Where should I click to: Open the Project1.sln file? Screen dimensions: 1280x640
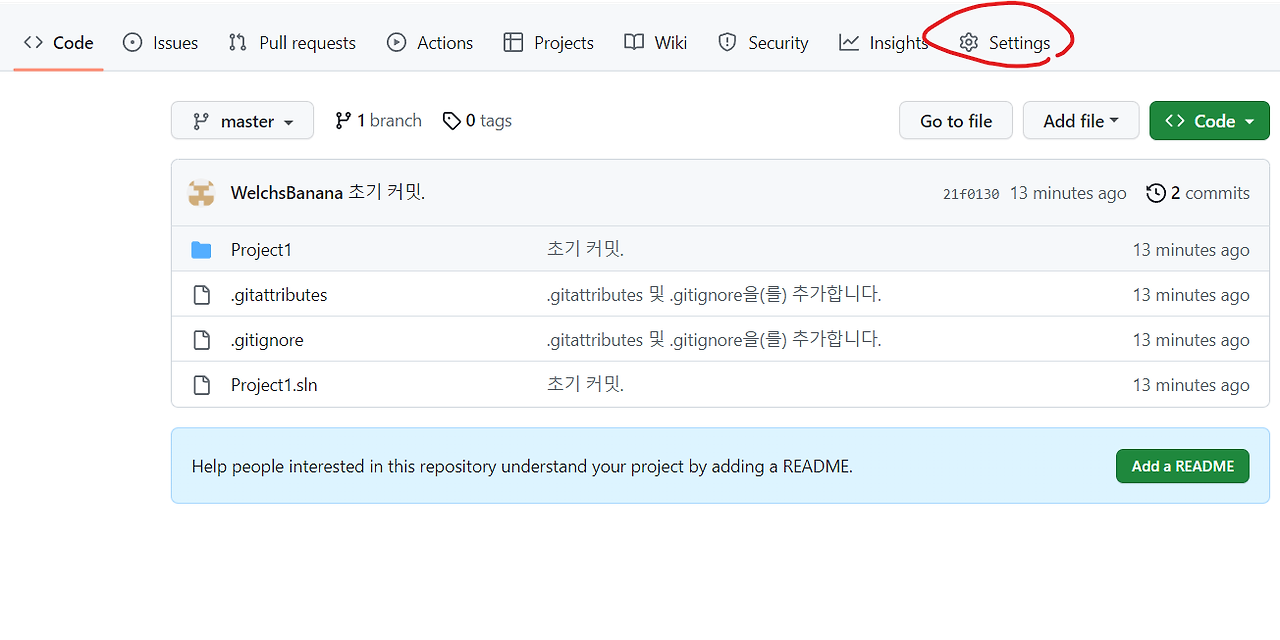(274, 385)
